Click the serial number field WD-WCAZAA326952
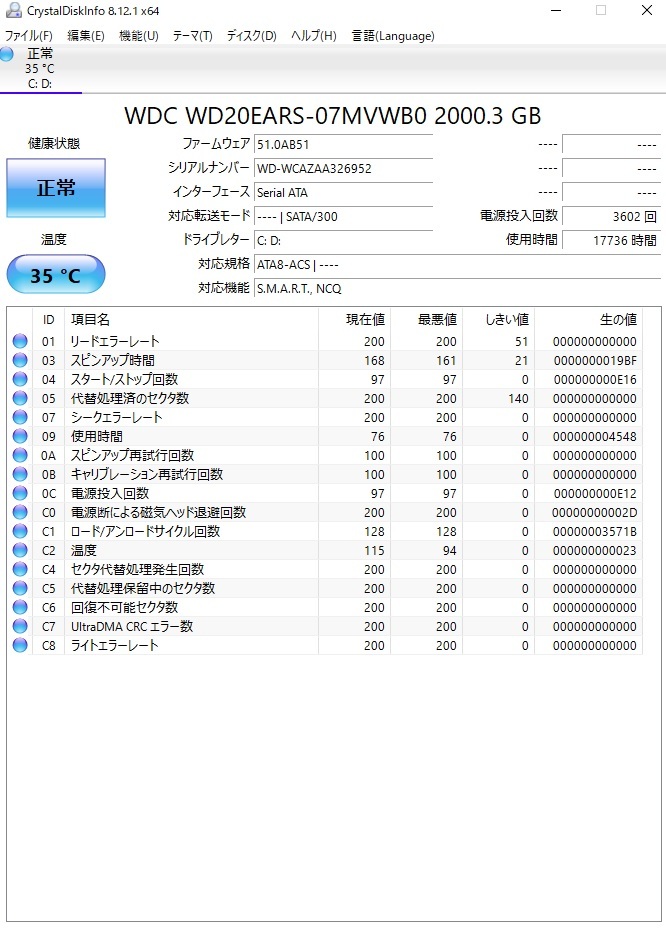Image resolution: width=666 pixels, height=928 pixels. pos(343,169)
